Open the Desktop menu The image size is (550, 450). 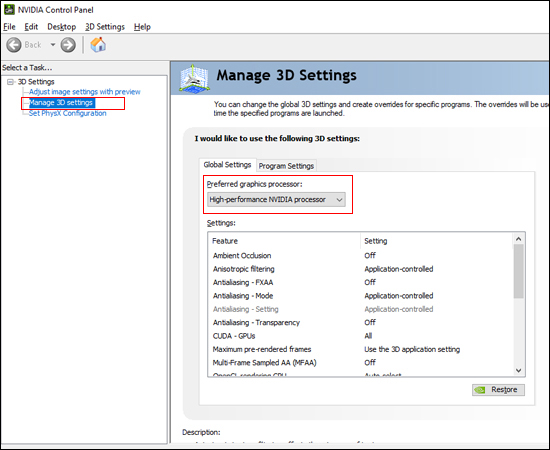61,27
